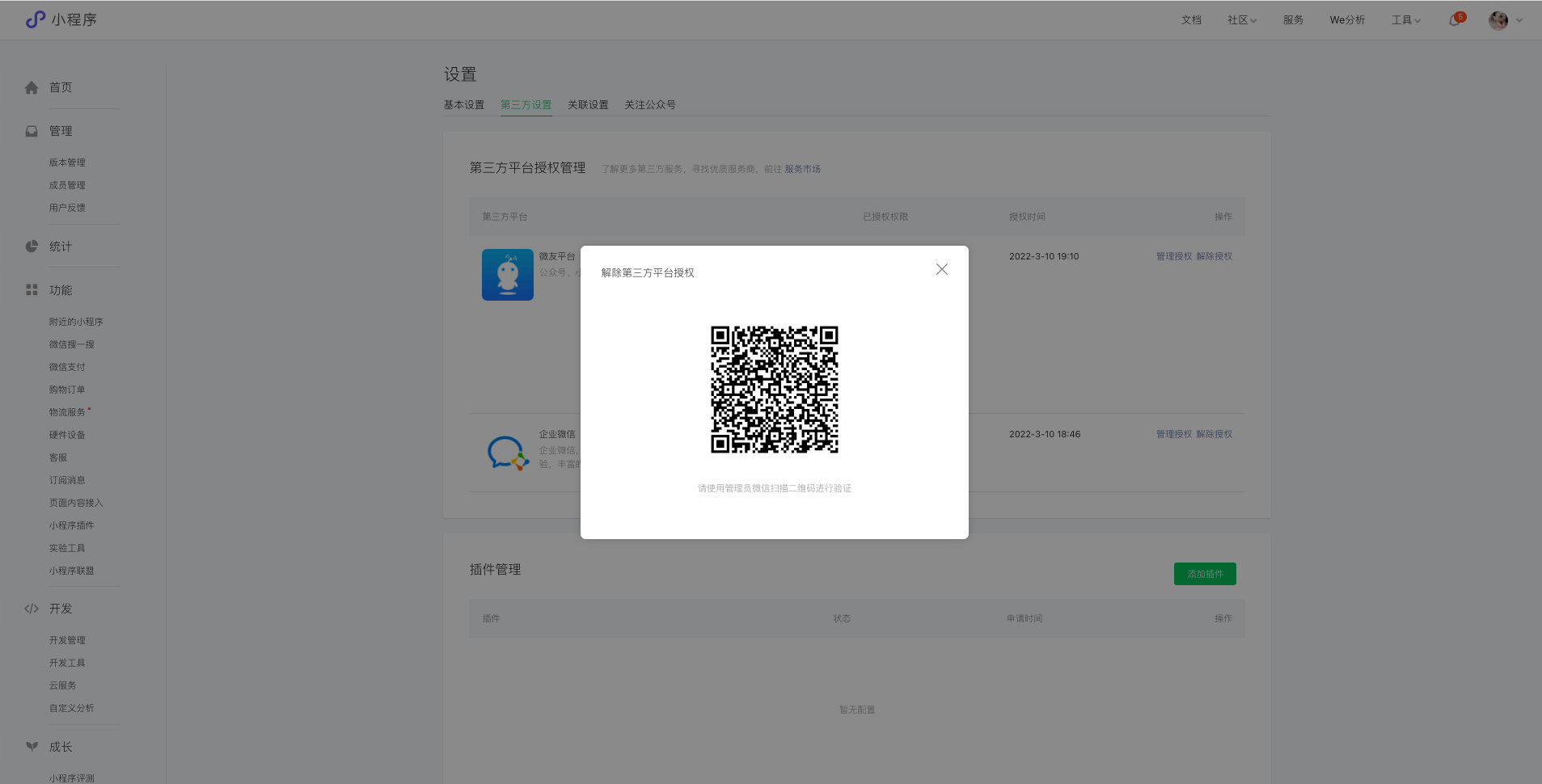Click the 功能 grid icon
Image resolution: width=1542 pixels, height=784 pixels.
click(32, 289)
